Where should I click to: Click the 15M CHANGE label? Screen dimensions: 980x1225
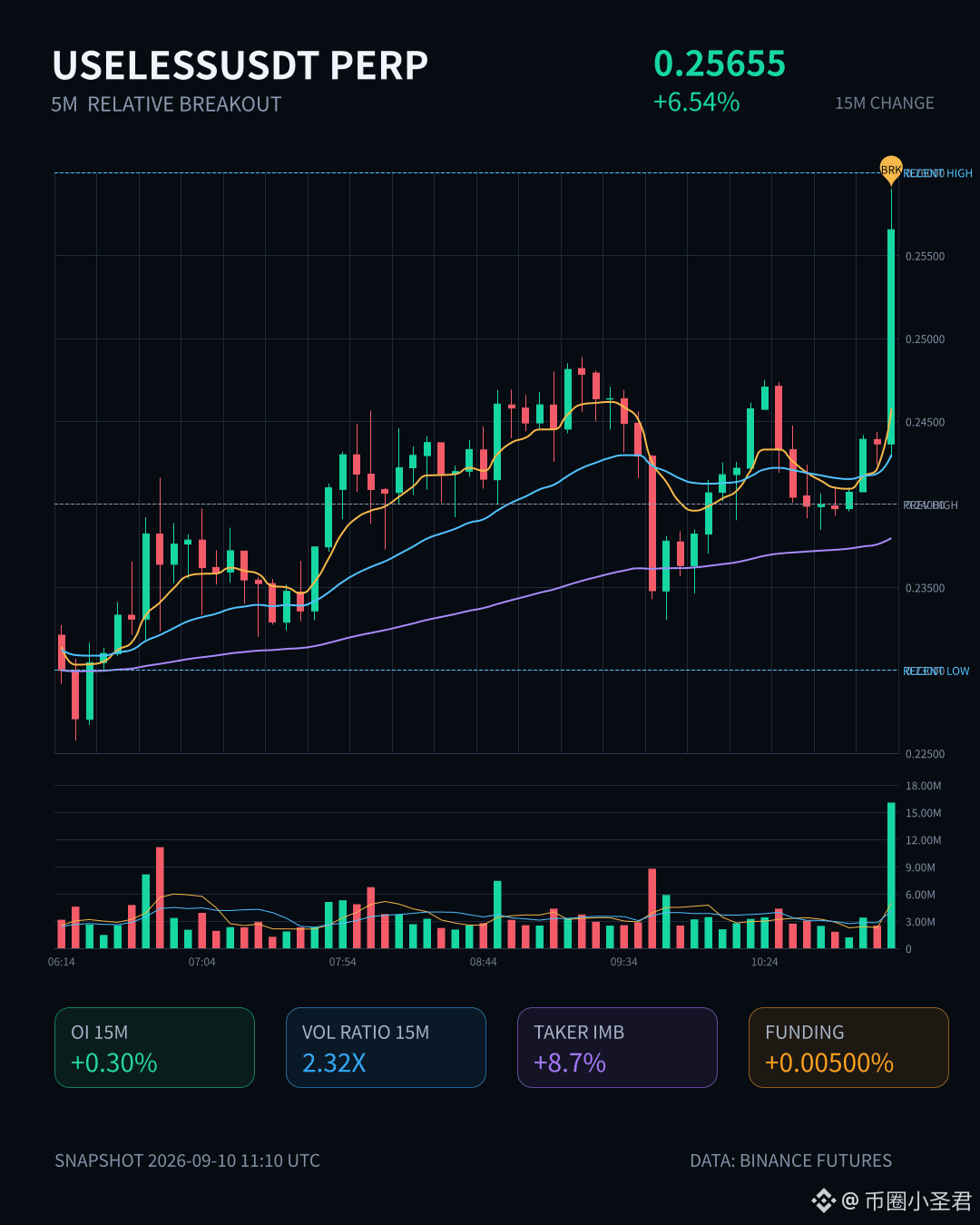click(885, 103)
